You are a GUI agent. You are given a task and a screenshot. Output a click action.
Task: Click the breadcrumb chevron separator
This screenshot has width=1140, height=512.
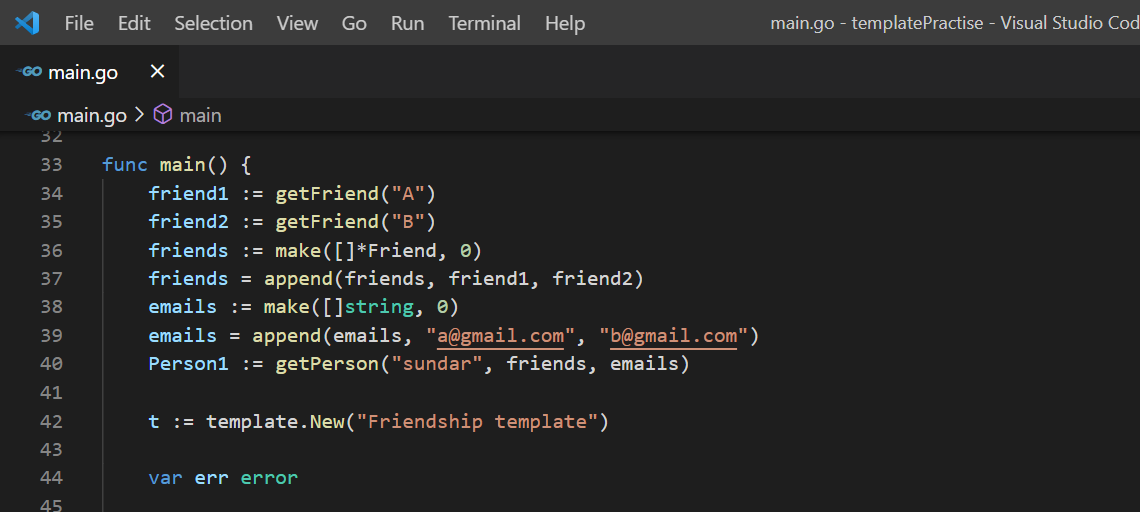click(x=140, y=115)
